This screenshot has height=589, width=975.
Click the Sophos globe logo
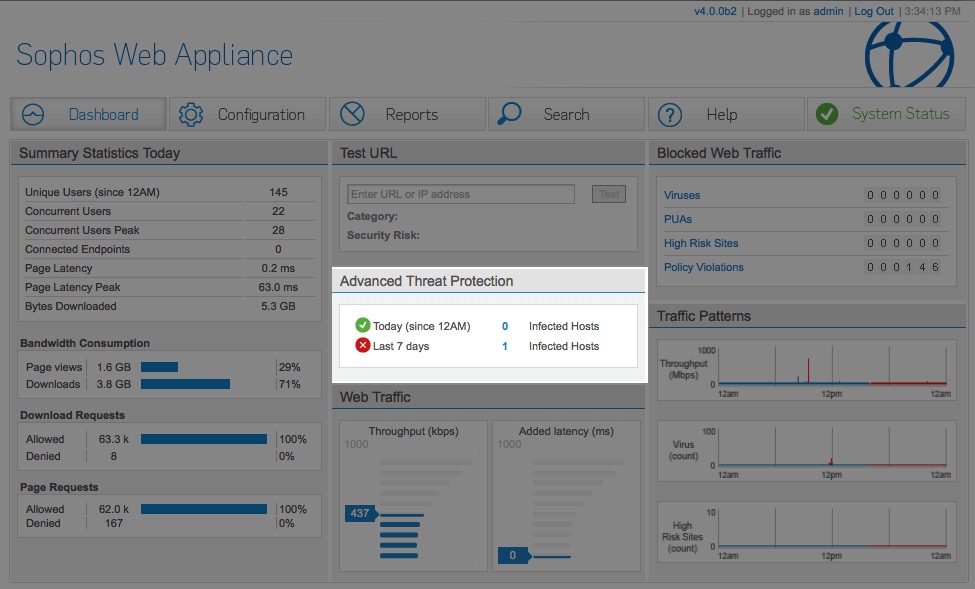point(909,55)
